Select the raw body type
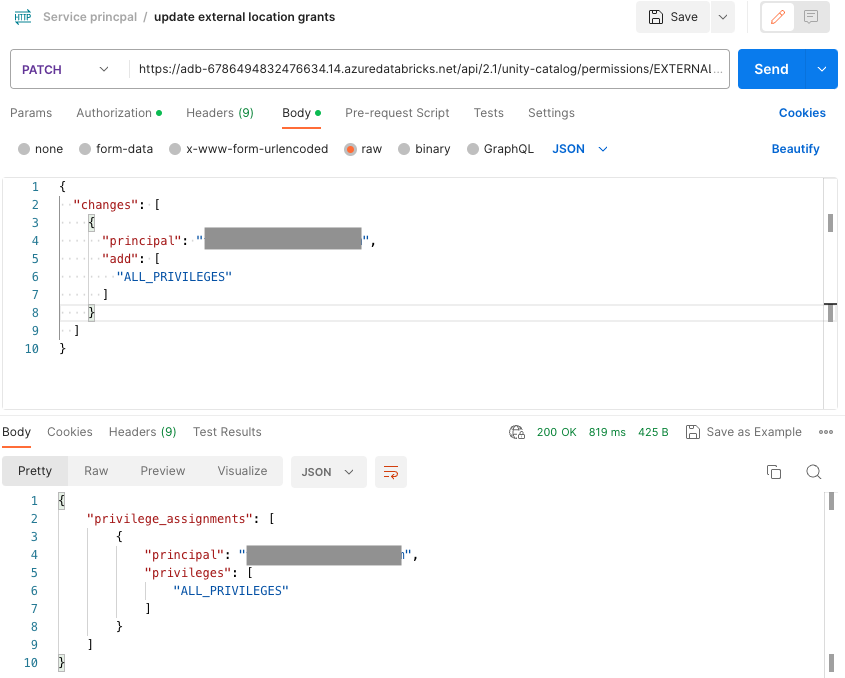 (350, 149)
